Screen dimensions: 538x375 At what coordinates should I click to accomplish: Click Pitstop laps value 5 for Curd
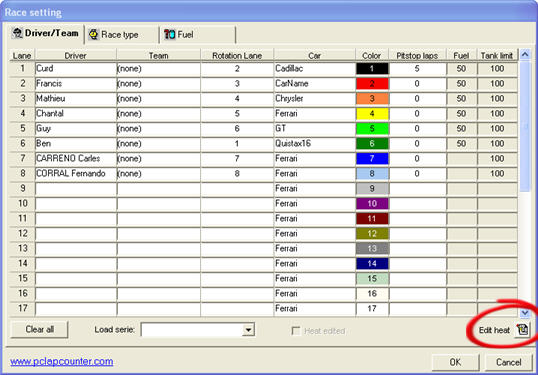click(417, 69)
